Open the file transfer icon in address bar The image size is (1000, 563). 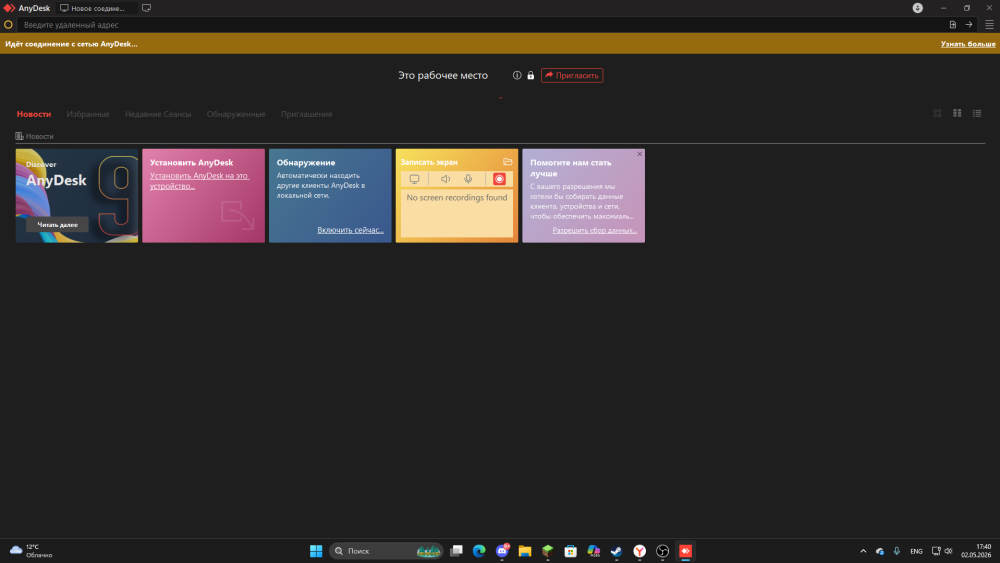[x=953, y=25]
